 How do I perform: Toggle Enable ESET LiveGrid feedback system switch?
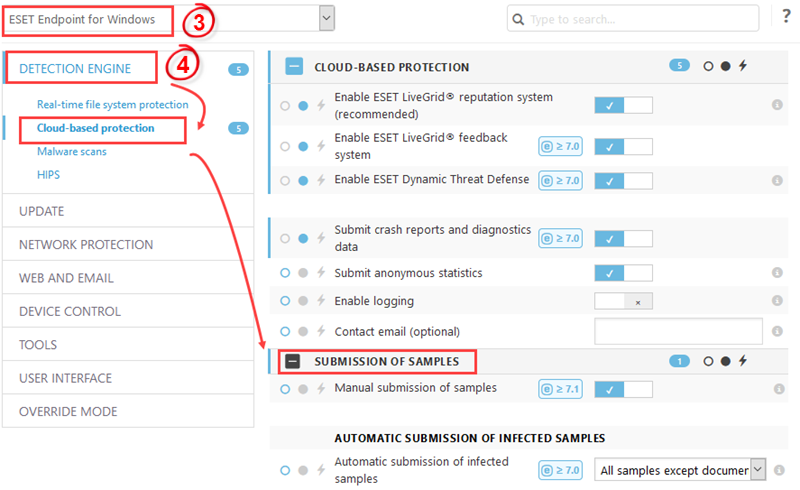point(623,146)
